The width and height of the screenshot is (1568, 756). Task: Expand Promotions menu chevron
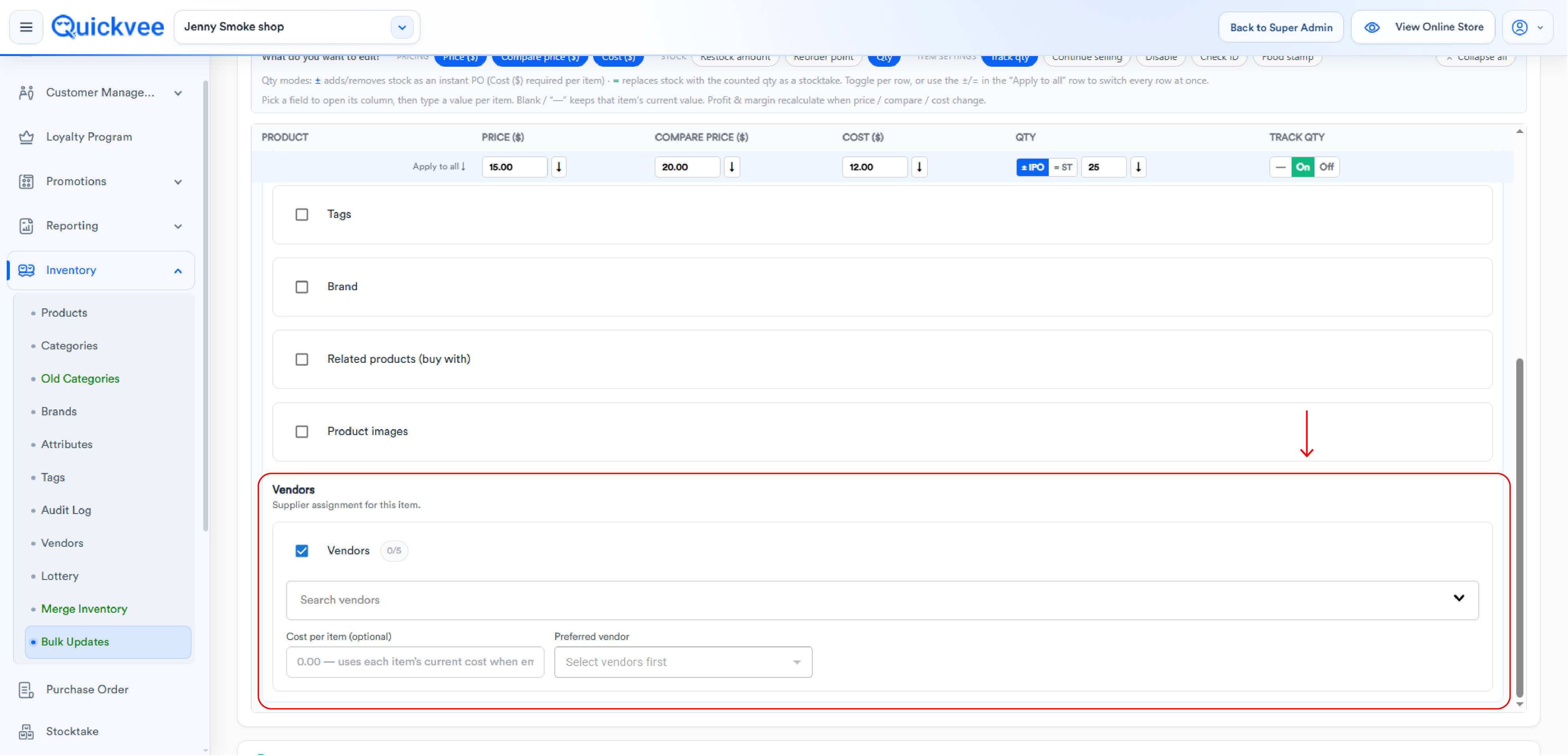(x=178, y=182)
